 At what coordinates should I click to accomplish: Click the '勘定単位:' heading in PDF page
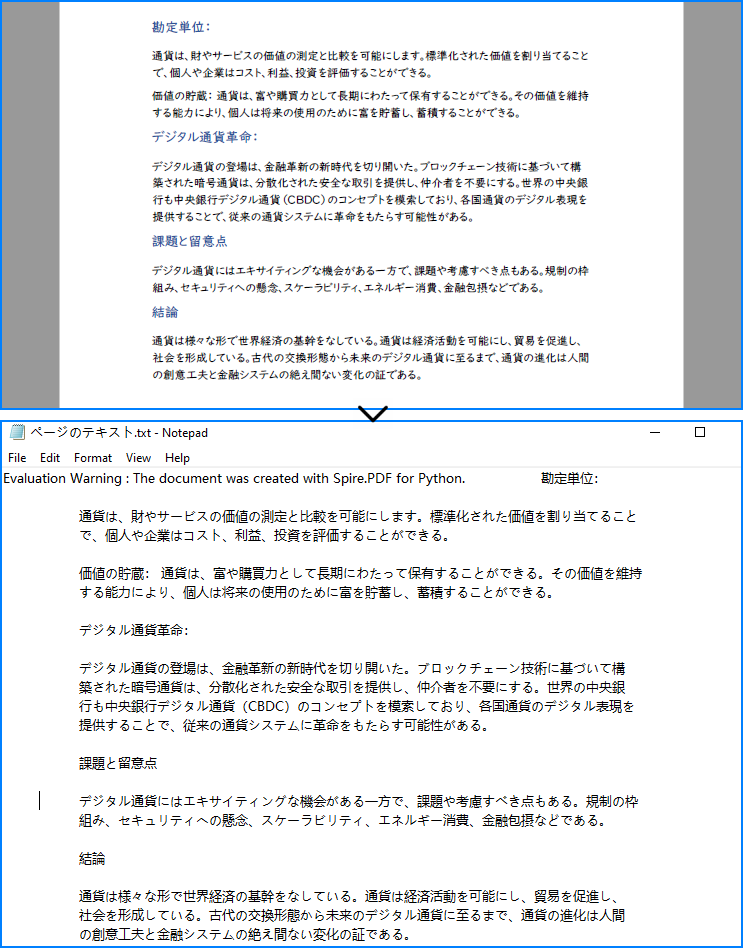[x=181, y=27]
